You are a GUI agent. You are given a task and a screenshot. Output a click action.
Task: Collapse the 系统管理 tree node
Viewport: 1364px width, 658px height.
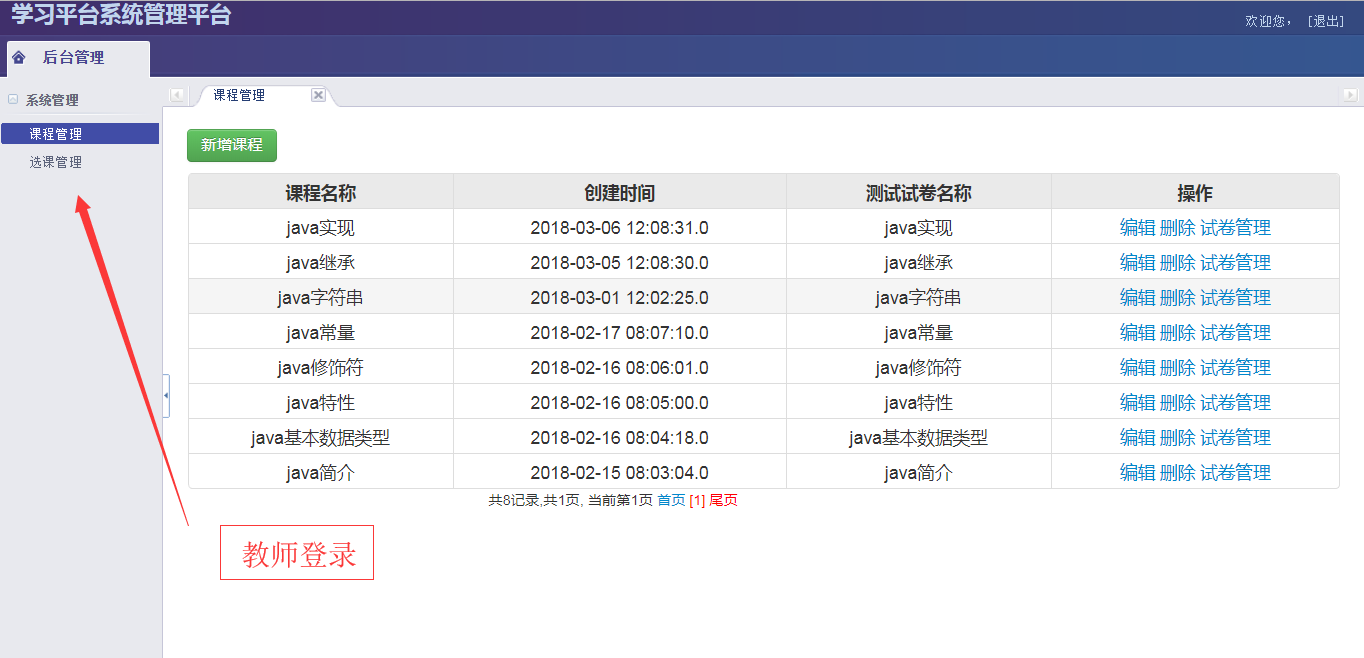coord(13,99)
